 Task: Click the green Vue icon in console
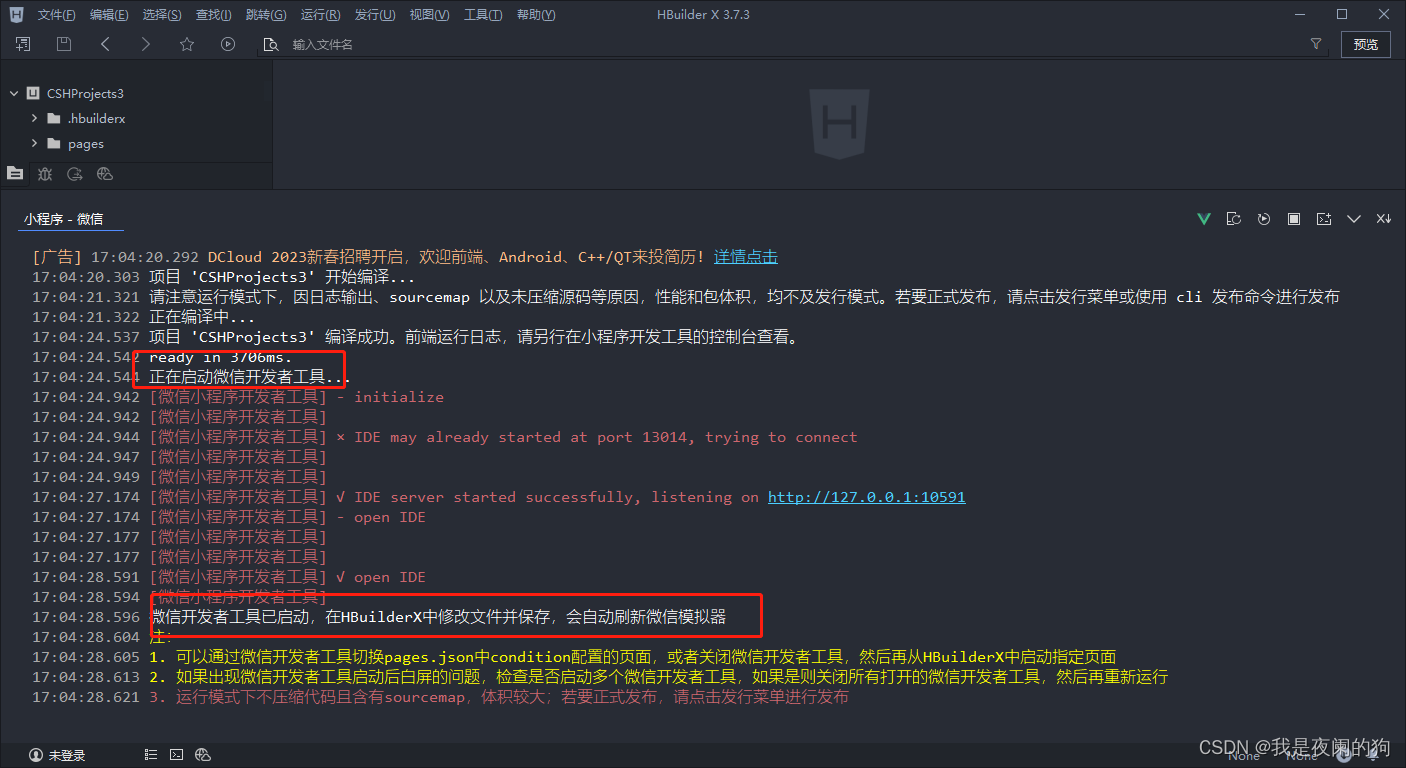pyautogui.click(x=1204, y=219)
